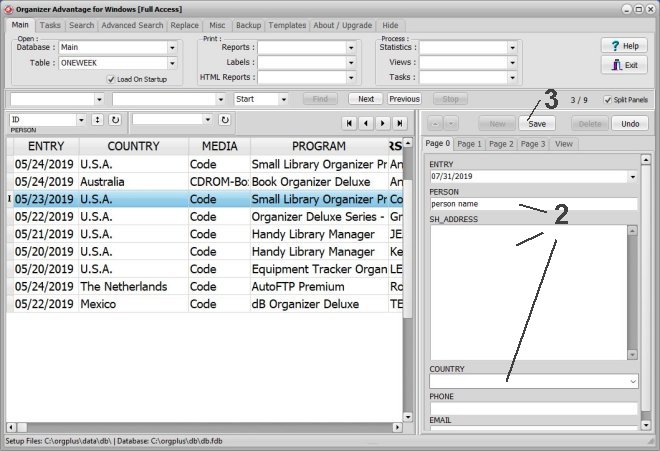This screenshot has height=451, width=660.
Task: Select the Page 2 tab
Action: coord(501,144)
